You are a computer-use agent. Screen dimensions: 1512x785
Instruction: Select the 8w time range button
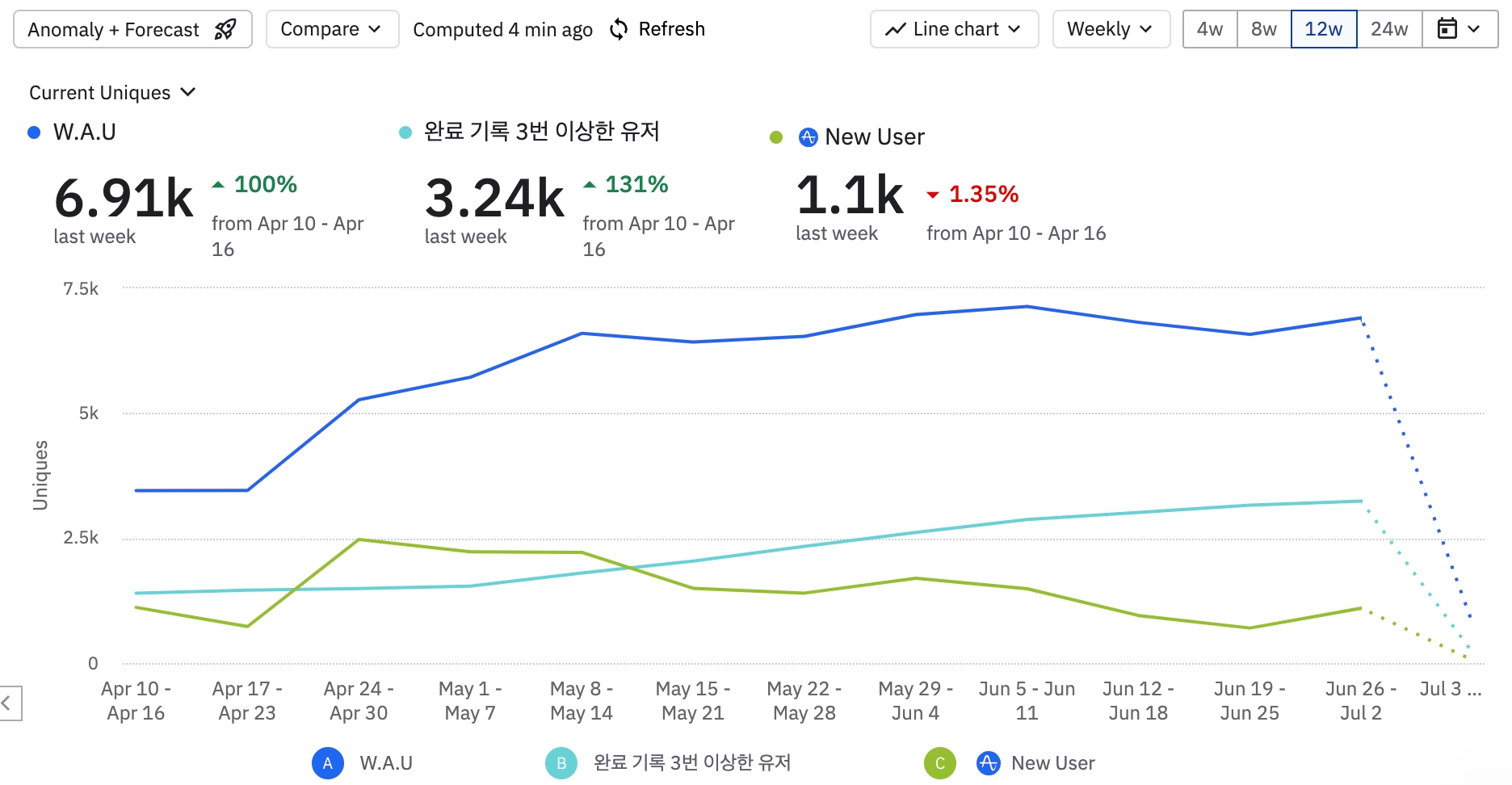[x=1264, y=29]
